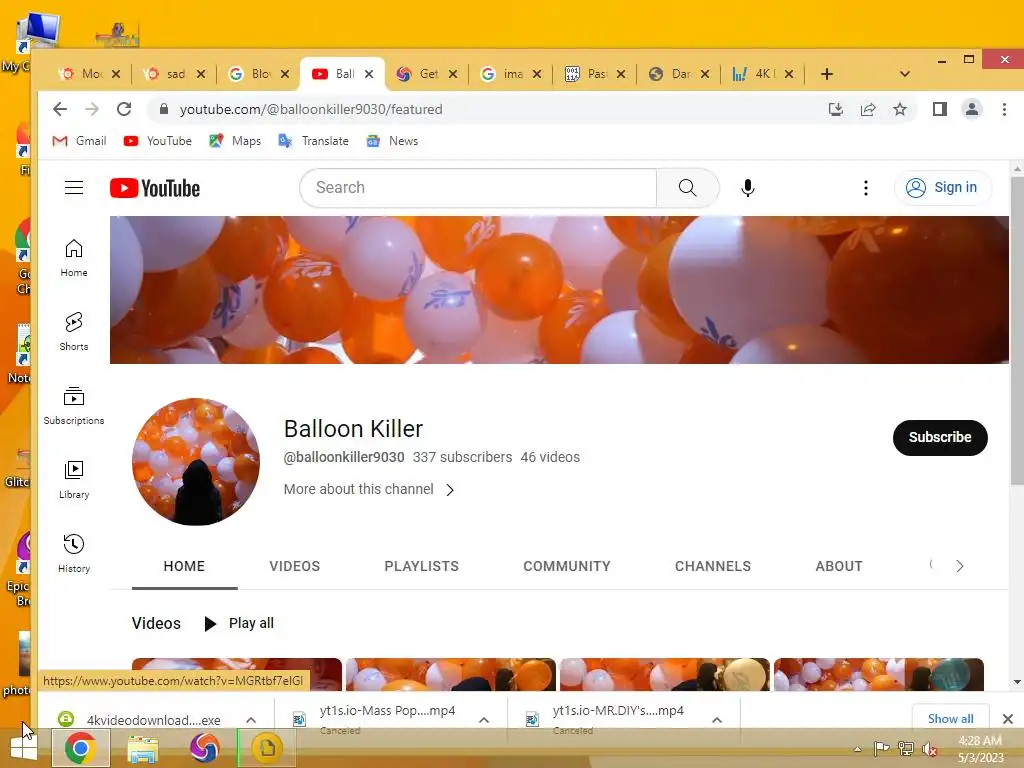The height and width of the screenshot is (768, 1024).
Task: Show all downloads
Action: [x=950, y=719]
